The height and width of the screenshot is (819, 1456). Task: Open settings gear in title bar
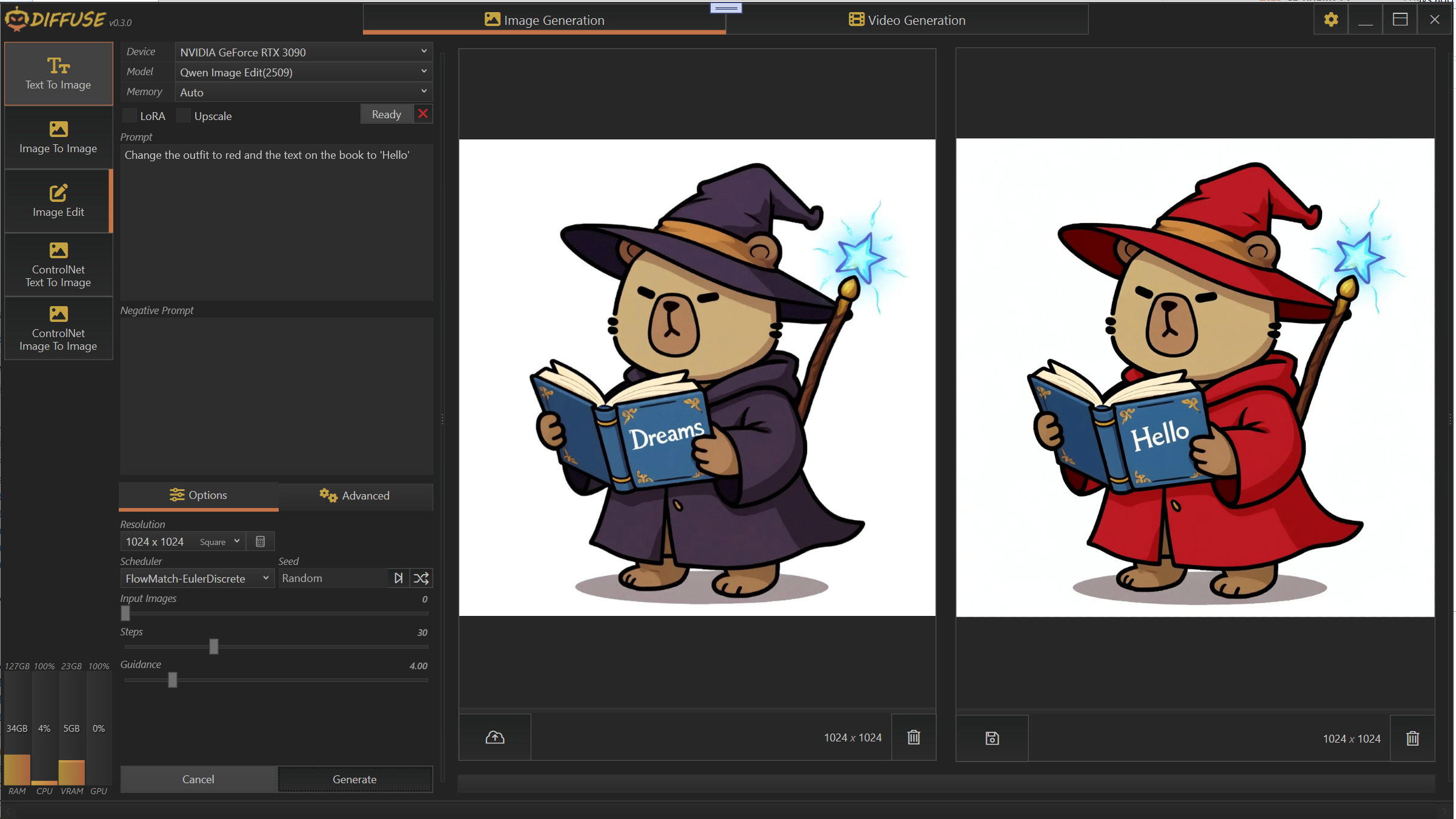[x=1331, y=19]
